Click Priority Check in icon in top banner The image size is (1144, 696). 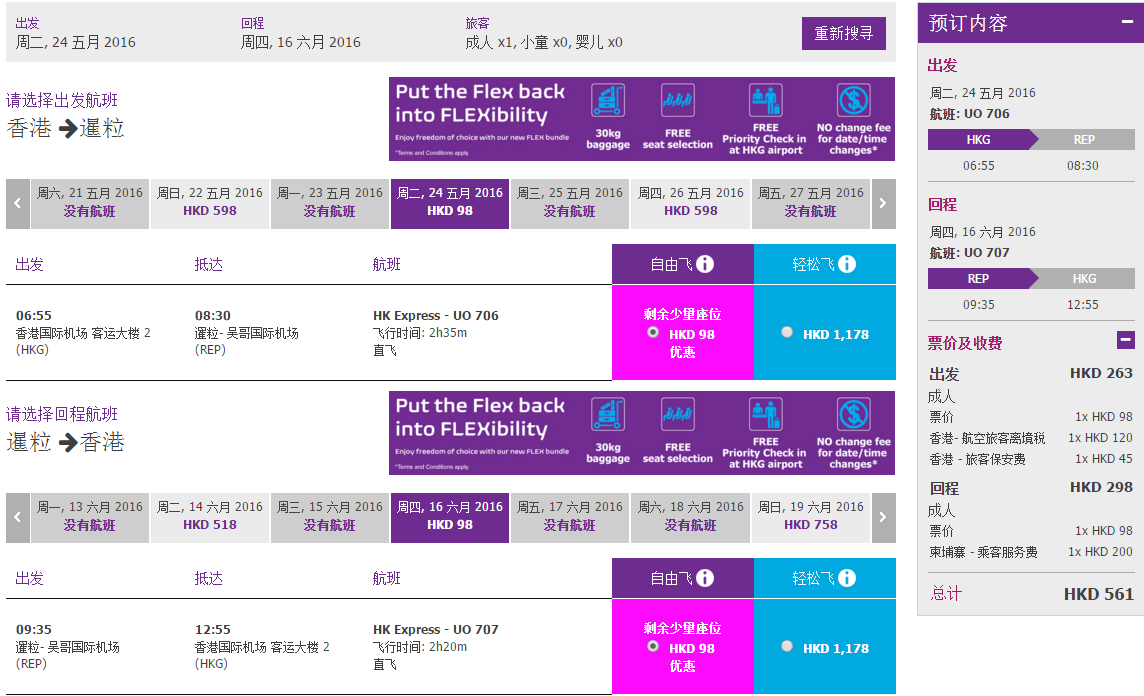765,101
